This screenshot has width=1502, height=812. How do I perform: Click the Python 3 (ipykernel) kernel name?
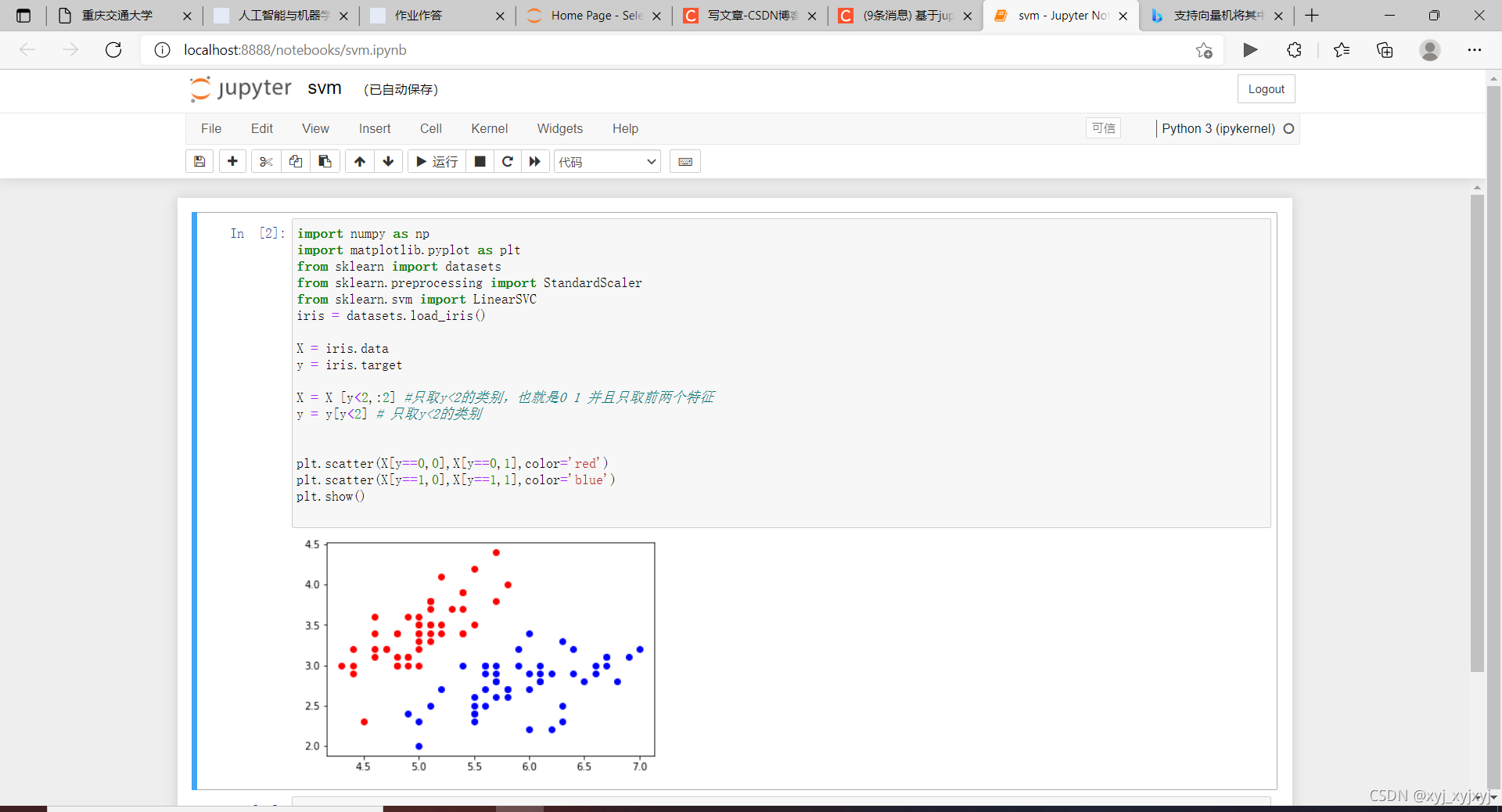1218,128
